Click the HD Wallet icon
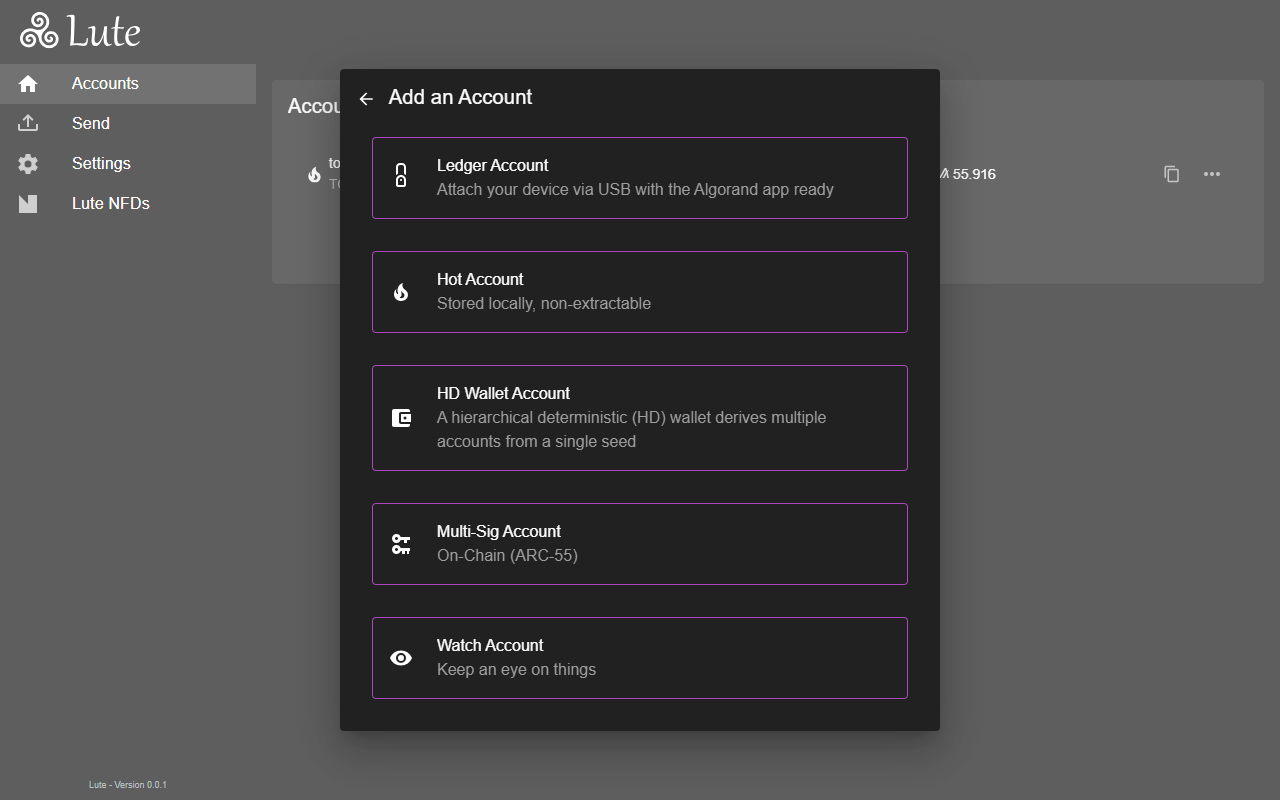 coord(401,418)
